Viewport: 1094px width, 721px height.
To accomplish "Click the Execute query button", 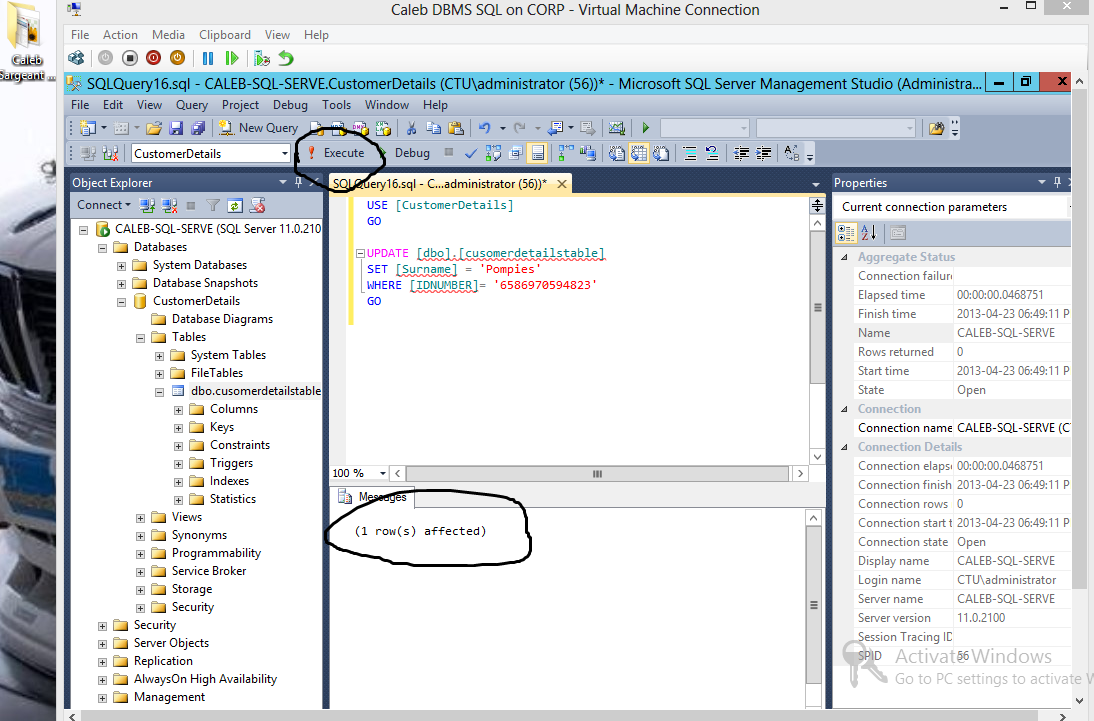I will [x=337, y=153].
